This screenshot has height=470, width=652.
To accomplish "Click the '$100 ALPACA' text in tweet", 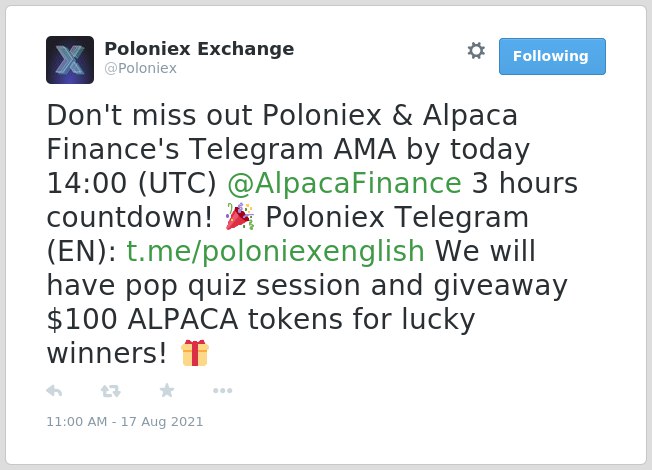I will (142, 319).
